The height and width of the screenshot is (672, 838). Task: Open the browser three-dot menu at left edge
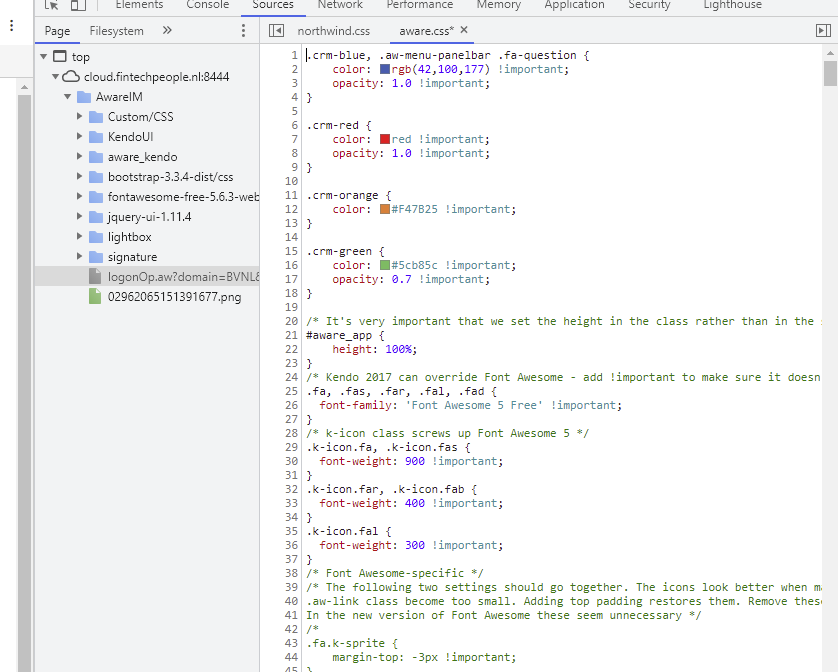click(11, 26)
